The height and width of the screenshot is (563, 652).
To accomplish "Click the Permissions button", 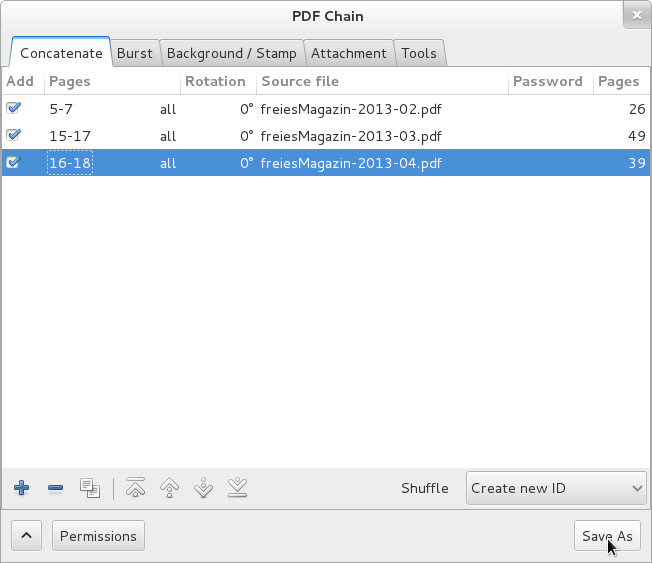I will 98,536.
